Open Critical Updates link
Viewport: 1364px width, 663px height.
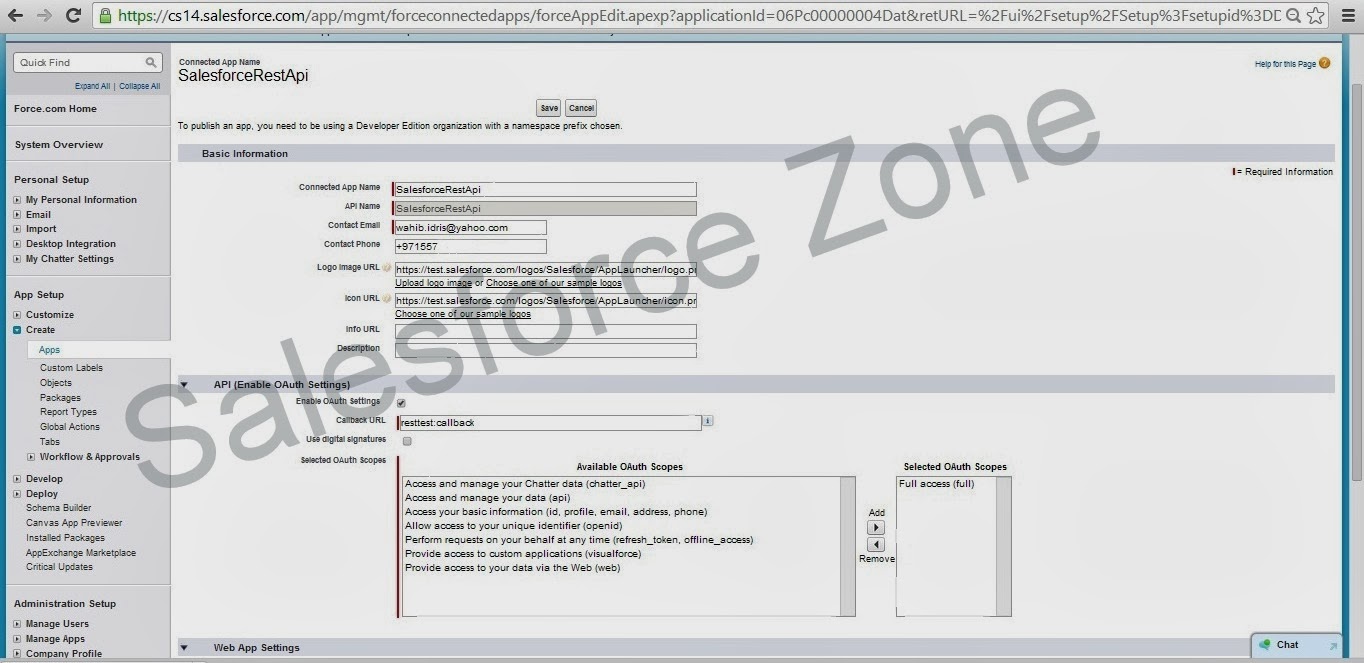59,567
